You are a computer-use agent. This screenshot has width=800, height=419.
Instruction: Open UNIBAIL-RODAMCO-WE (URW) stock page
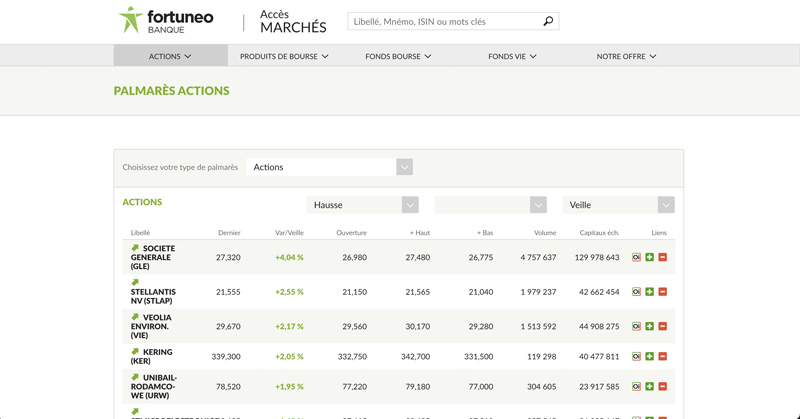[x=154, y=386]
